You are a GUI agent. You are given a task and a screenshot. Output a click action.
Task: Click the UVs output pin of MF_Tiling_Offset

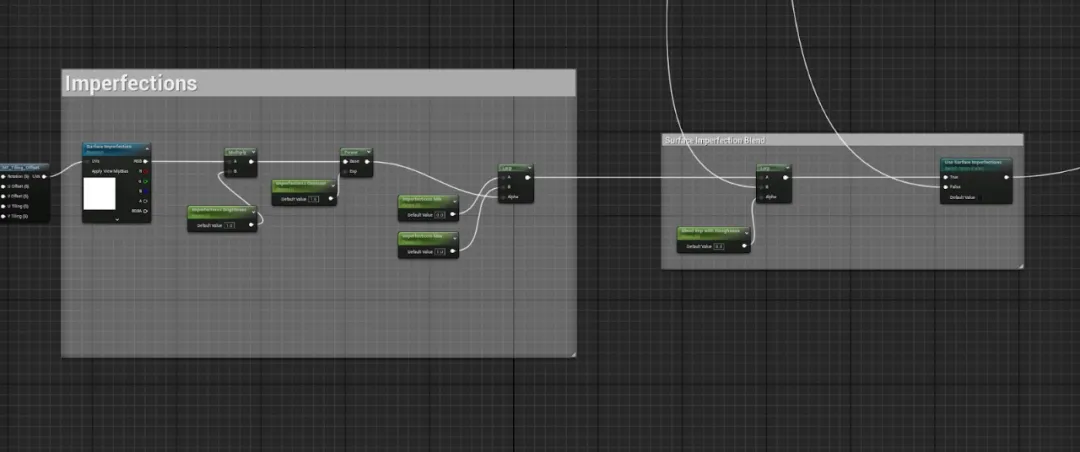[44, 176]
